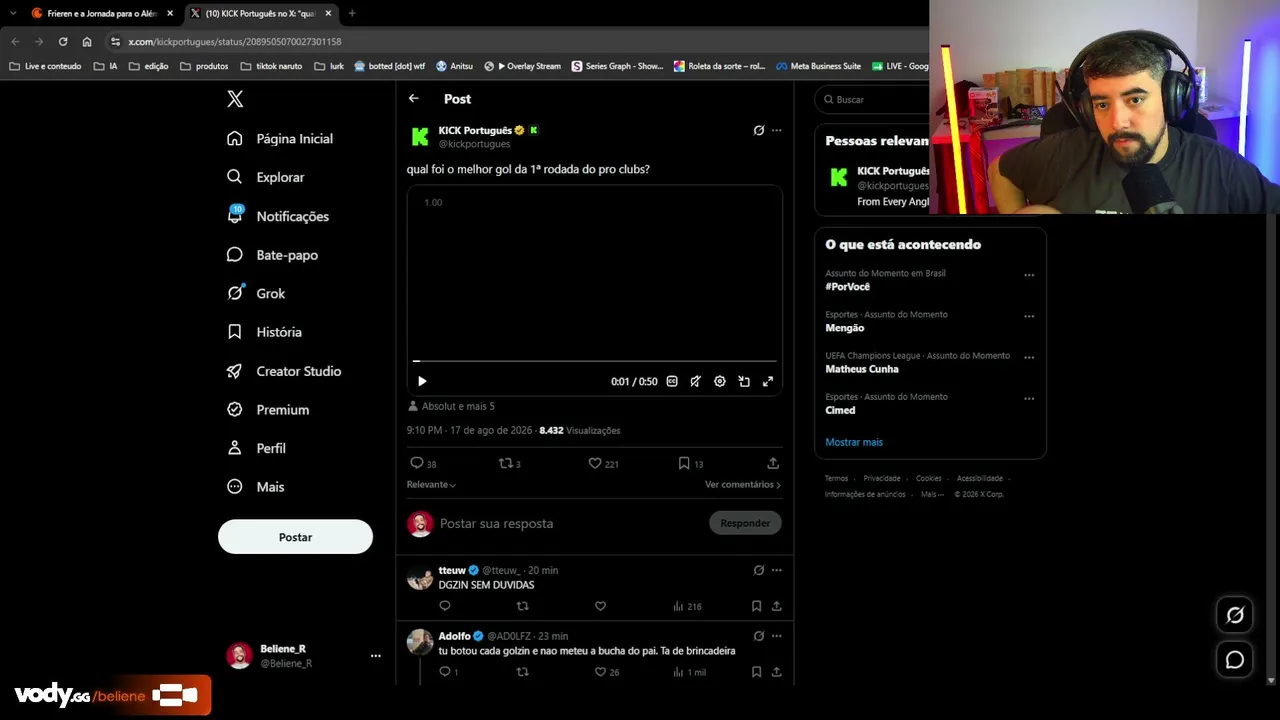Toggle fullscreen on the video
This screenshot has width=1280, height=720.
pos(768,381)
